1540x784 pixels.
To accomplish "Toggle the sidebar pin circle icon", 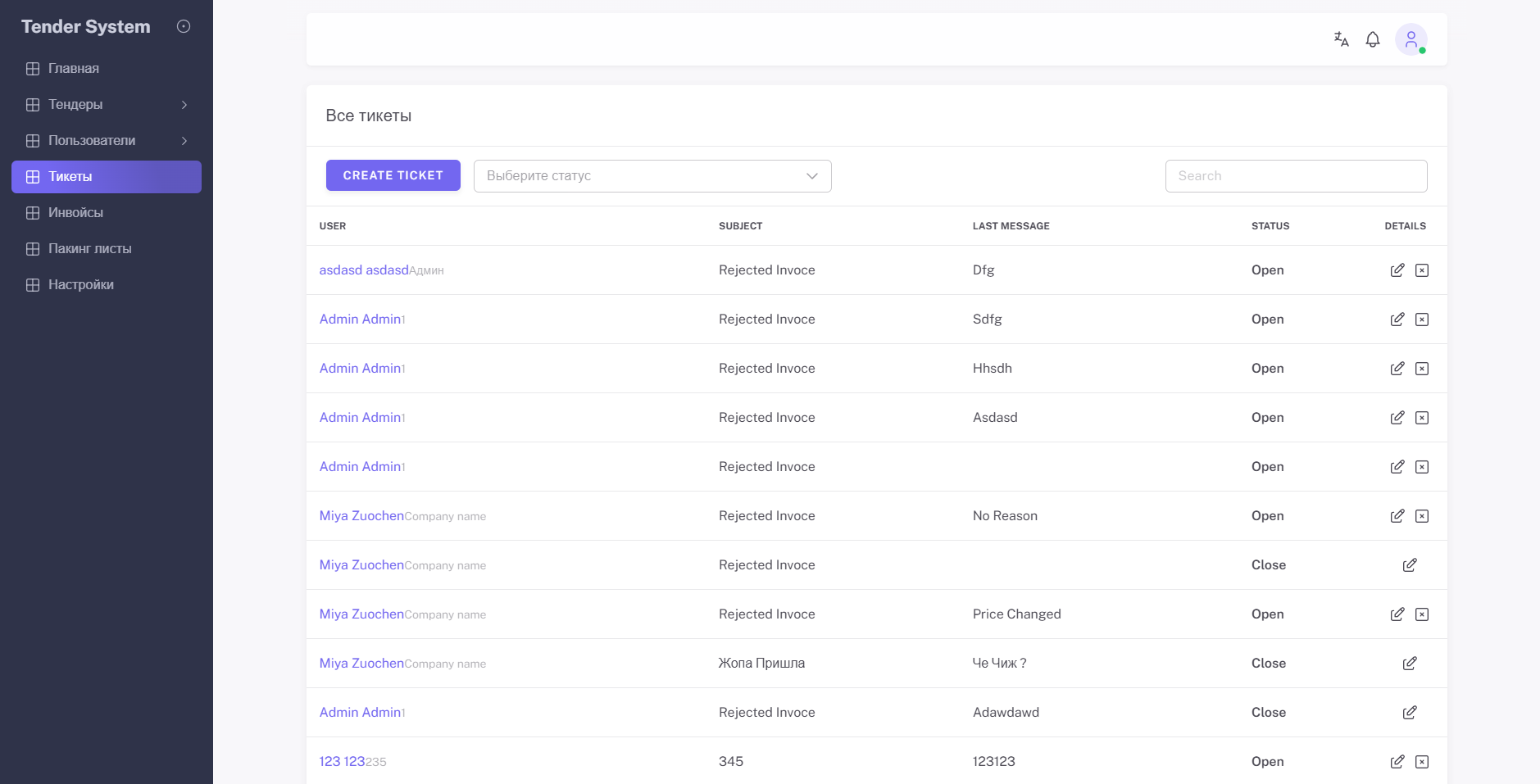I will (184, 26).
